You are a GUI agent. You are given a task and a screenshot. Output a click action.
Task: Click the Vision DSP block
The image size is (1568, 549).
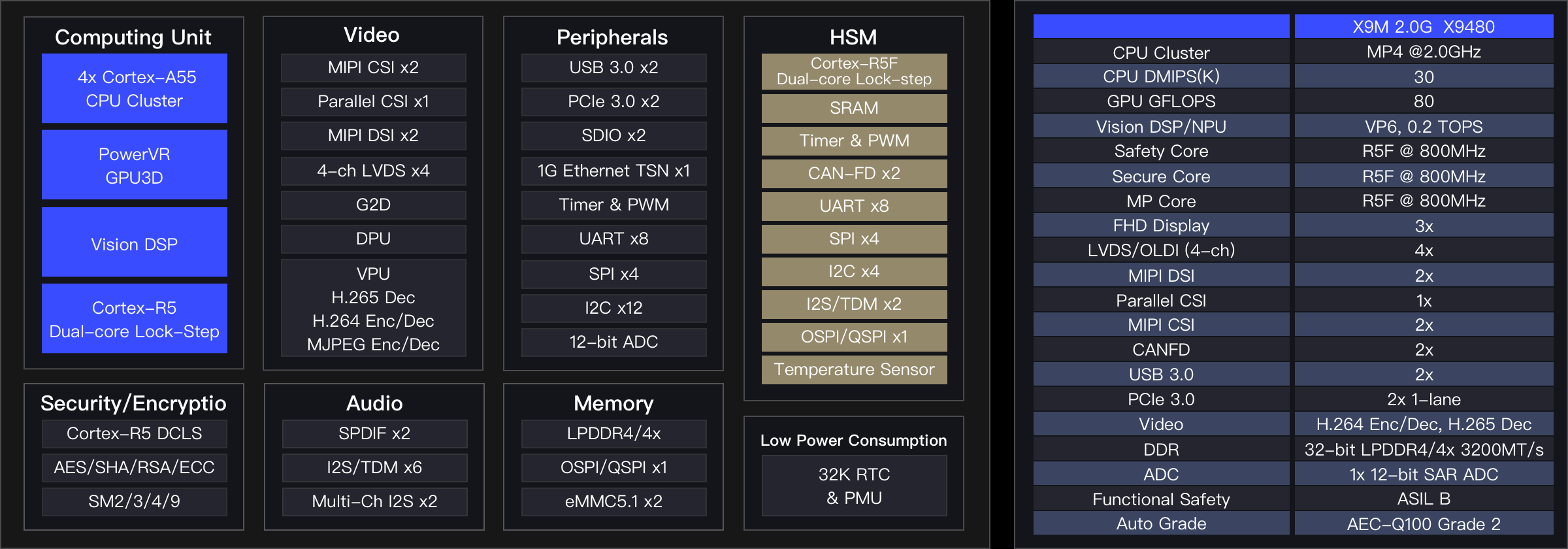pyautogui.click(x=135, y=242)
